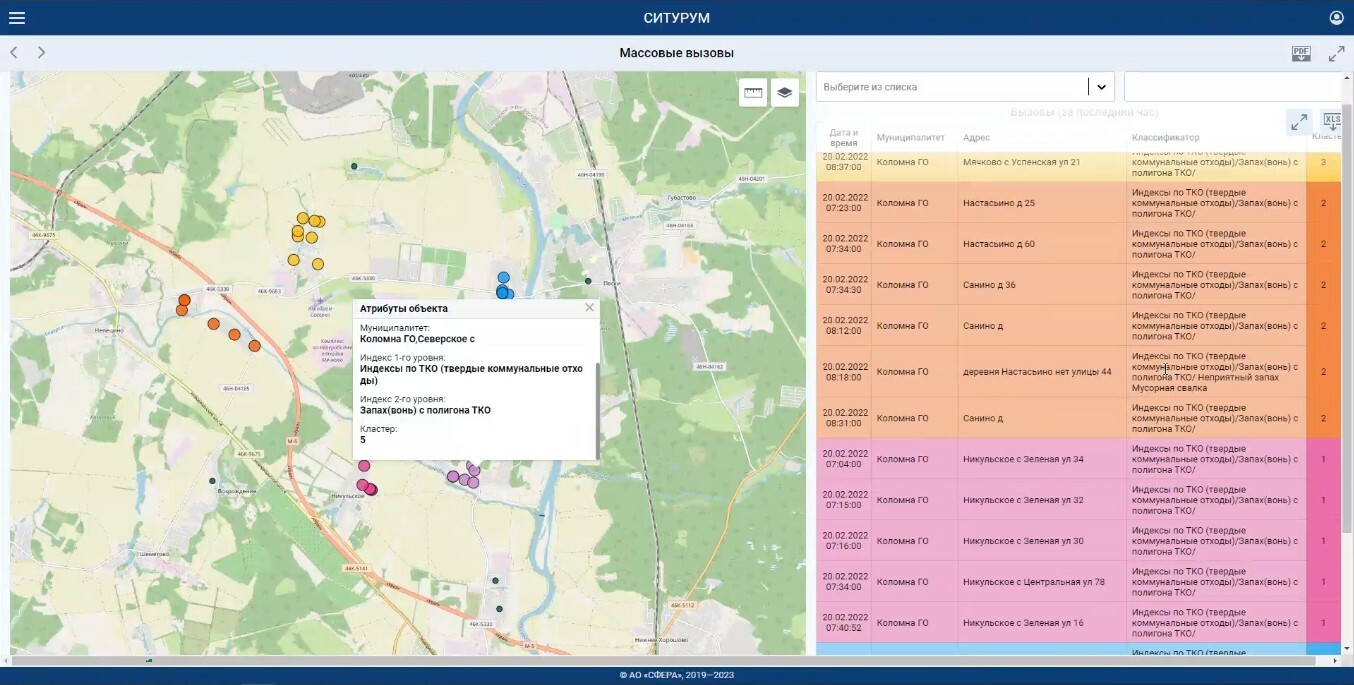Download the calls table as XLS
The image size is (1354, 685).
coord(1332,122)
